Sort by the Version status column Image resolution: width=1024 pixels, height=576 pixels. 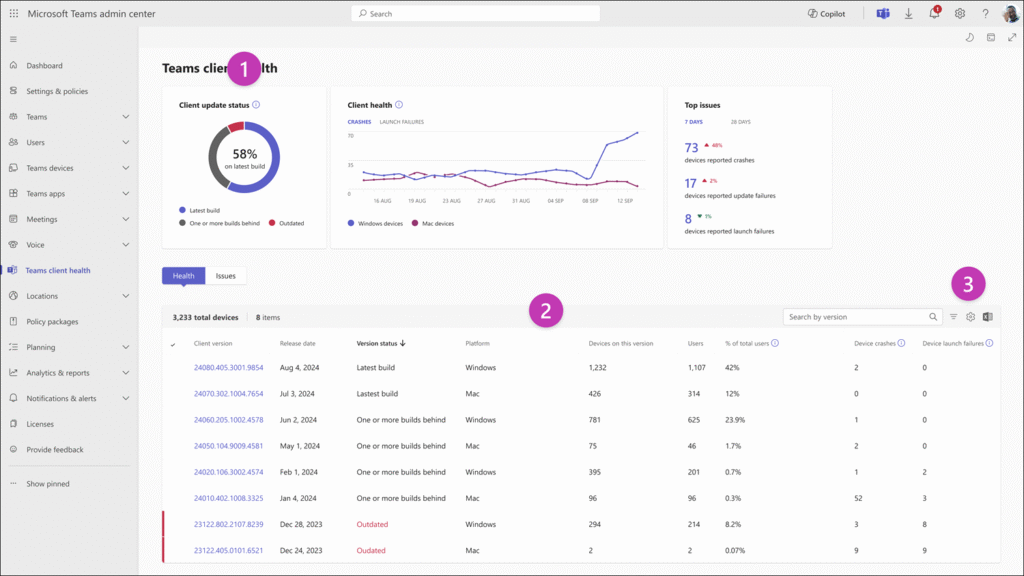tap(381, 343)
